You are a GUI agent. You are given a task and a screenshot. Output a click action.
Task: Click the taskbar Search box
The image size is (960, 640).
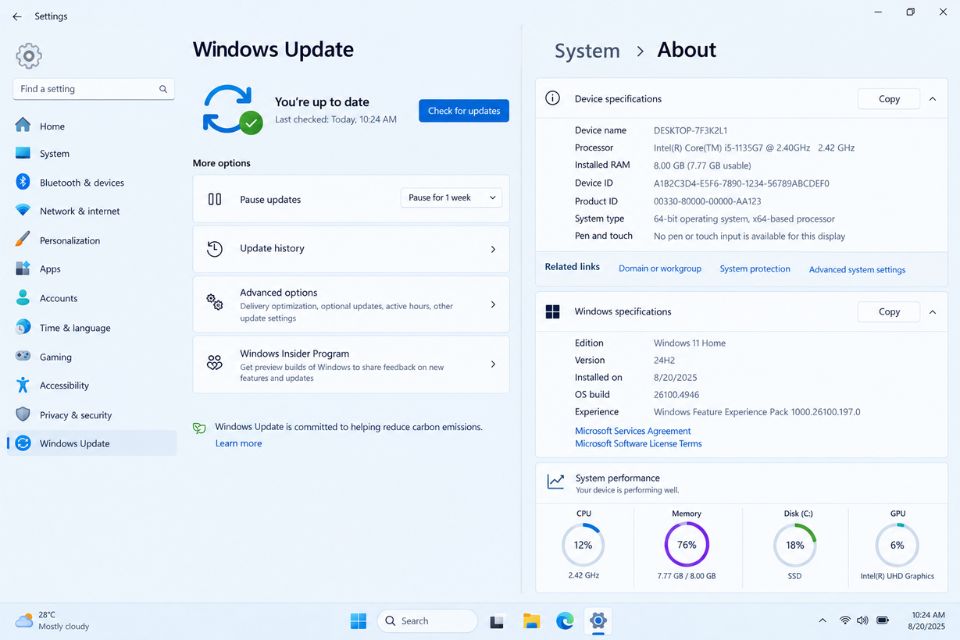(x=427, y=621)
